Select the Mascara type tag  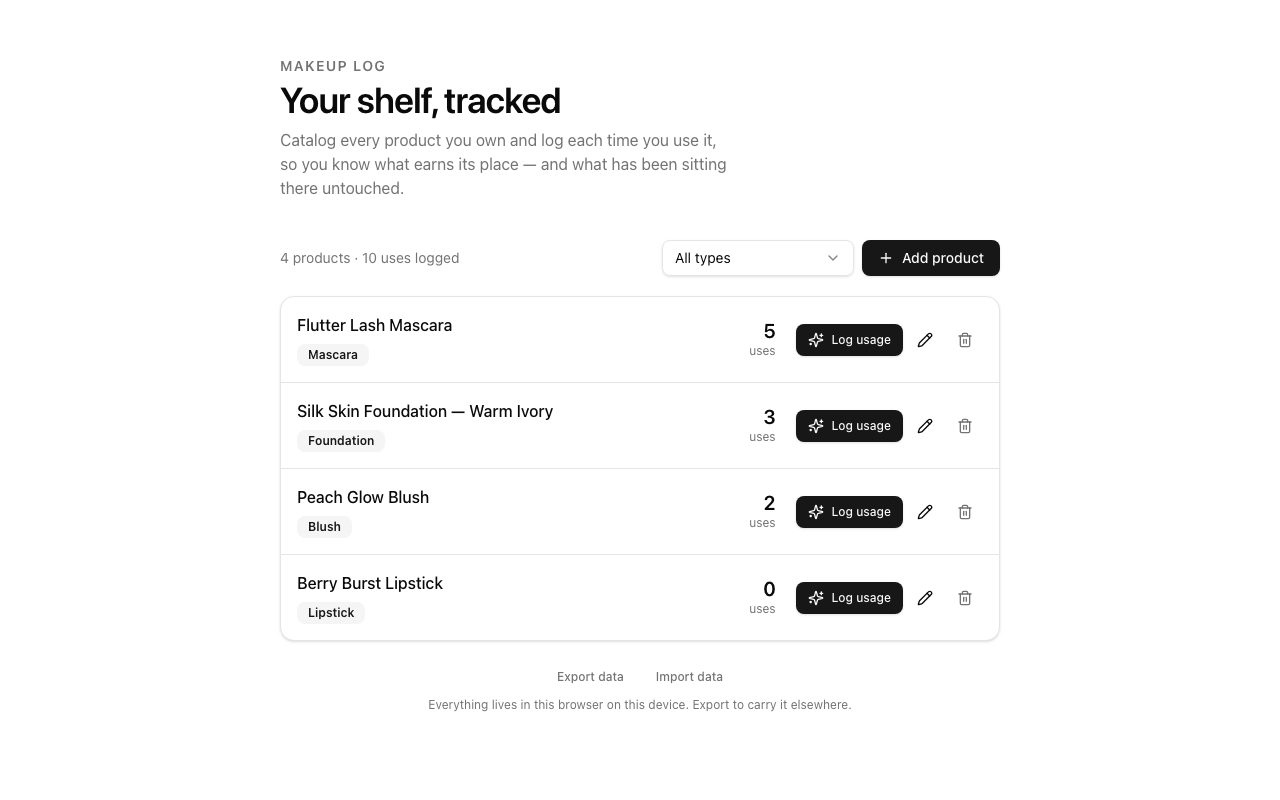pyautogui.click(x=333, y=355)
